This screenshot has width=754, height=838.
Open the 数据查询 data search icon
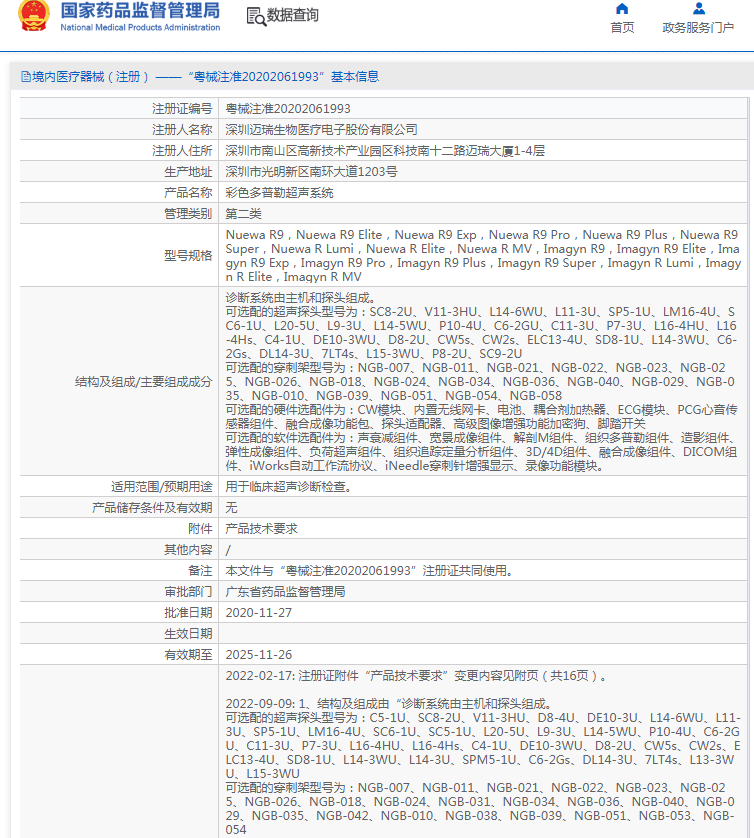pos(256,17)
